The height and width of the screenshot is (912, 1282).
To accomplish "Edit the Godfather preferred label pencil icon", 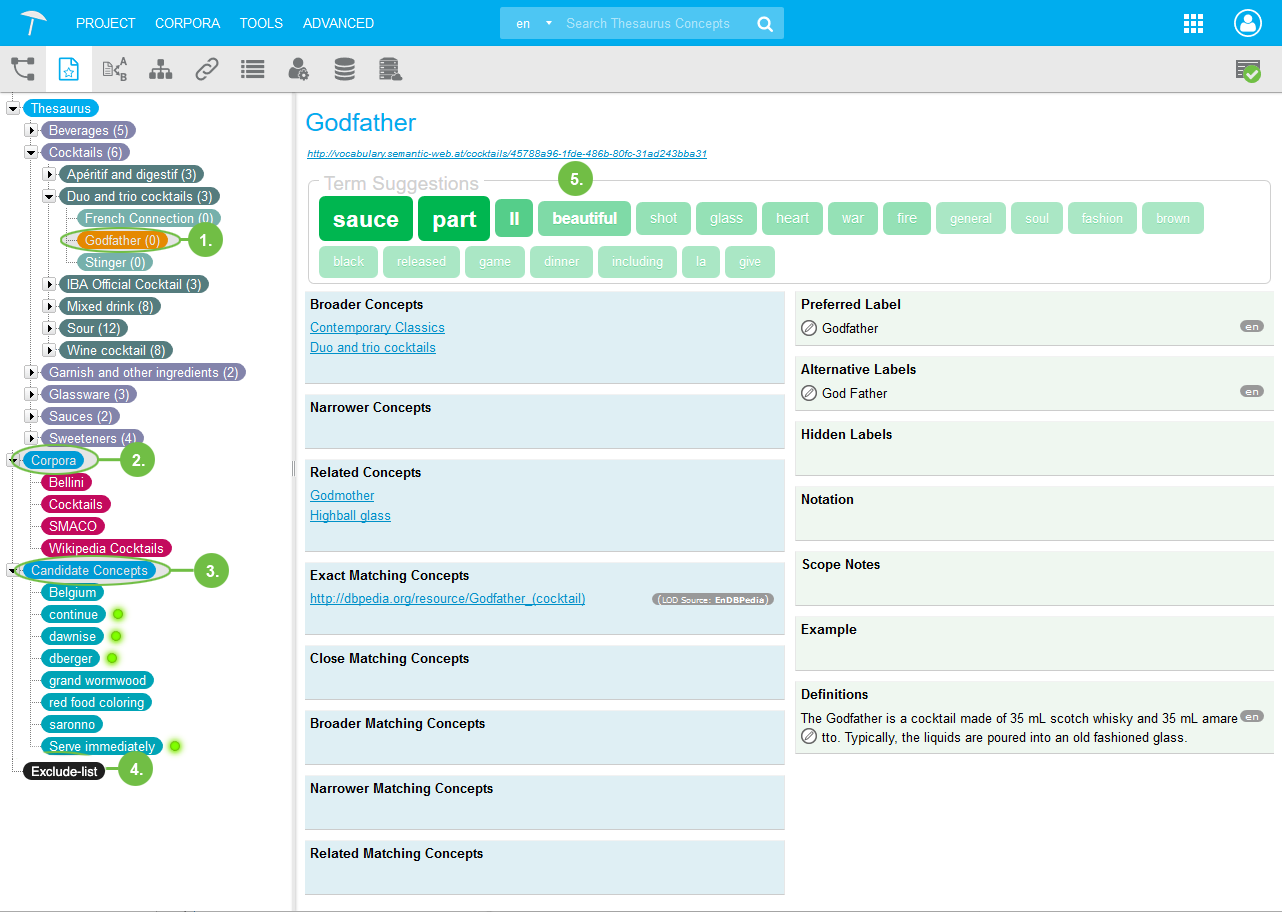I will (810, 328).
